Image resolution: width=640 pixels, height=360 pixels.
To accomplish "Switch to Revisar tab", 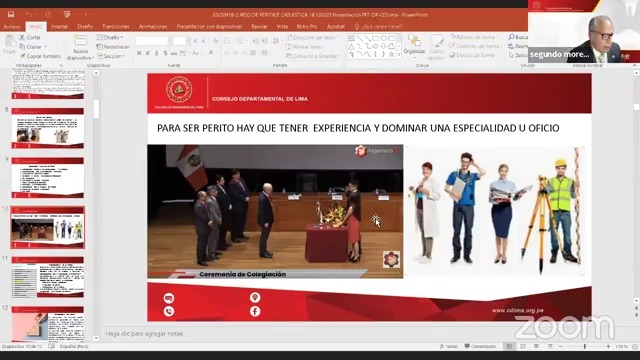I will pyautogui.click(x=259, y=27).
